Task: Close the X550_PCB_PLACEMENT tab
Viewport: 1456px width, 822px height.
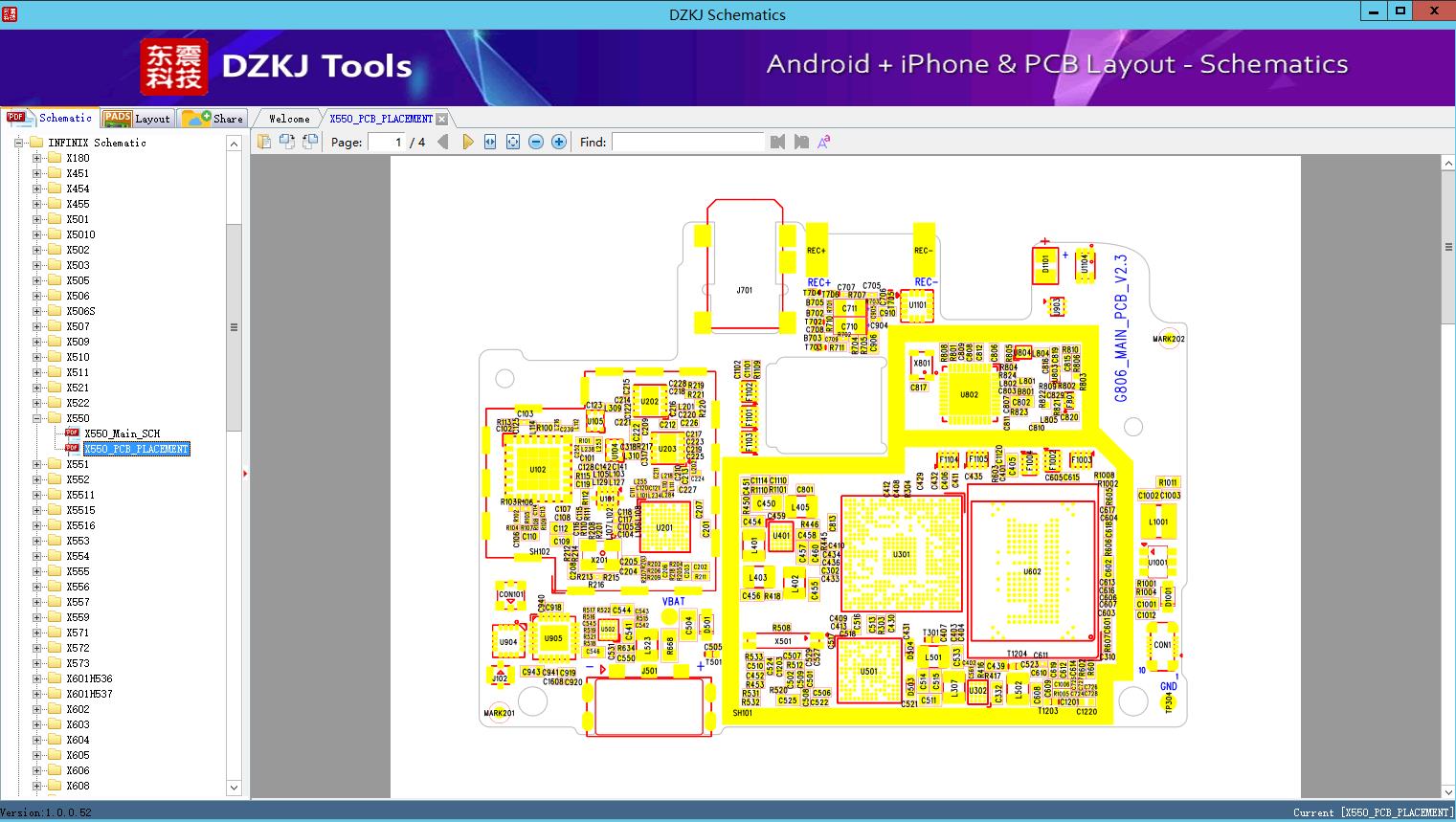Action: point(441,119)
